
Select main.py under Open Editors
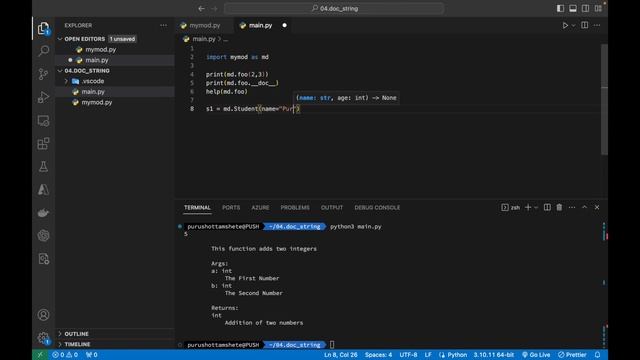97,60
